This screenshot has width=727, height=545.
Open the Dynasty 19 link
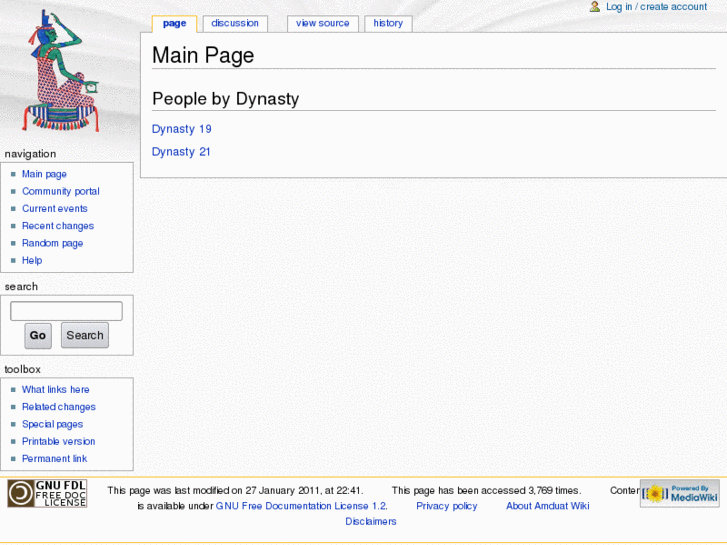click(182, 129)
